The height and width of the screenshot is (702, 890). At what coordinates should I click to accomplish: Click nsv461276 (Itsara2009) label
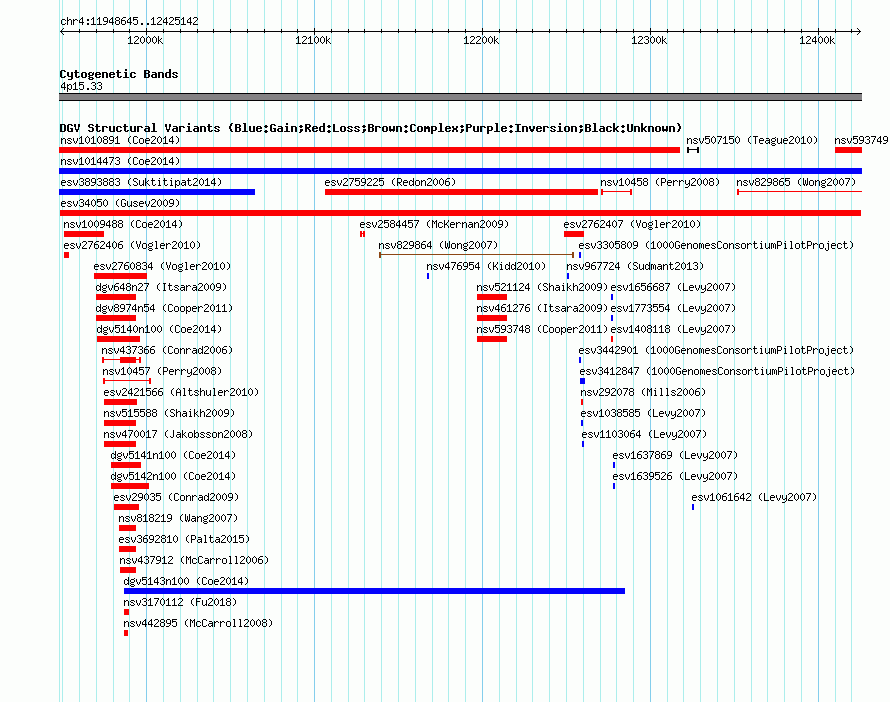click(x=542, y=308)
